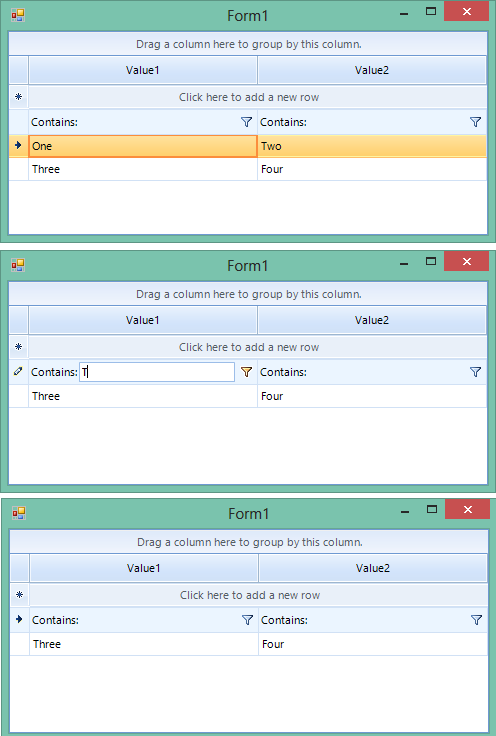Image resolution: width=496 pixels, height=736 pixels.
Task: Click the group-by panel in bottom window
Action: (249, 542)
